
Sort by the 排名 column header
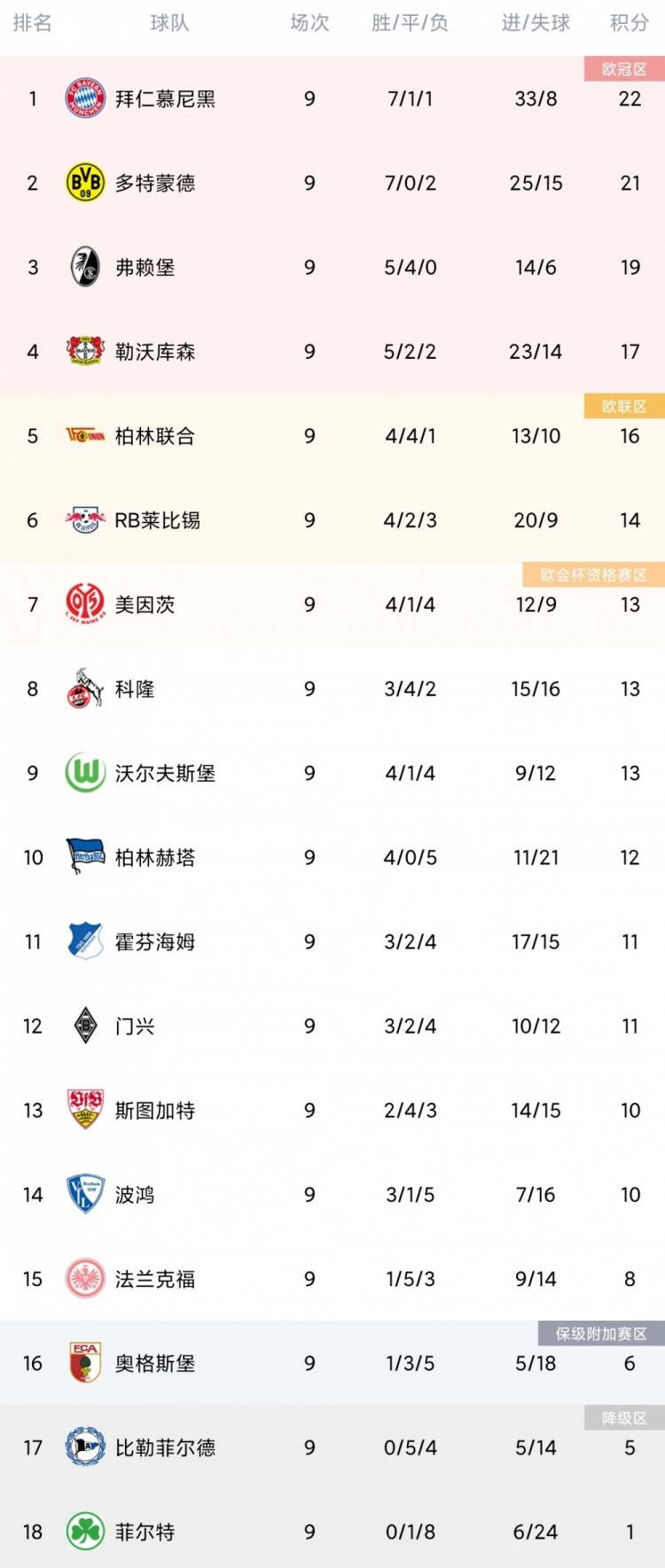click(32, 23)
